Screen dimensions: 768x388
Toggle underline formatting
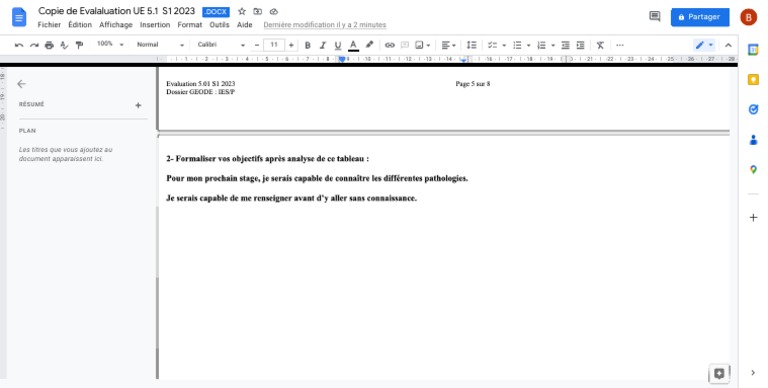coord(337,45)
